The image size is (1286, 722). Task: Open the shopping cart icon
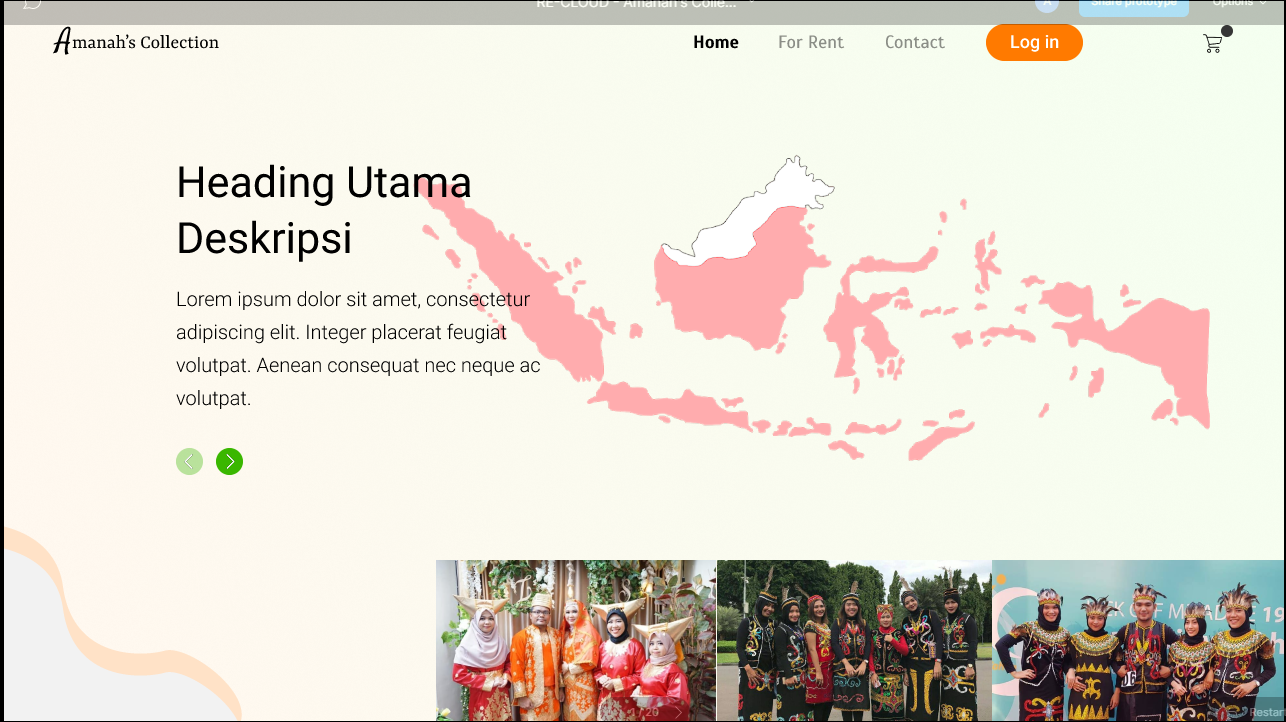(1212, 43)
